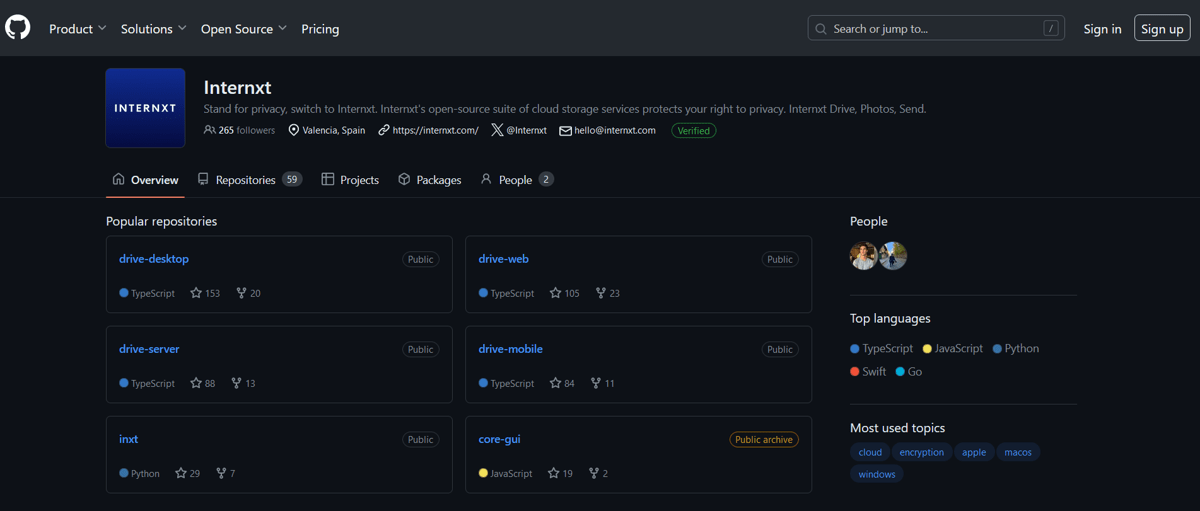1200x511 pixels.
Task: Switch to the Packages tab
Action: tap(430, 180)
